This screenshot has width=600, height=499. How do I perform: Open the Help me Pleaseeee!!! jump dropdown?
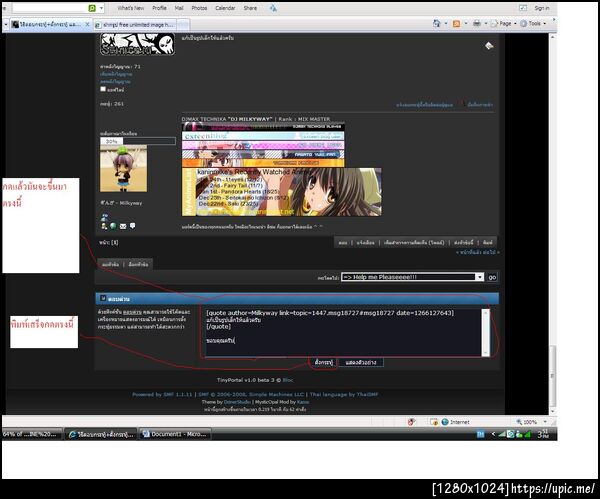[412, 277]
